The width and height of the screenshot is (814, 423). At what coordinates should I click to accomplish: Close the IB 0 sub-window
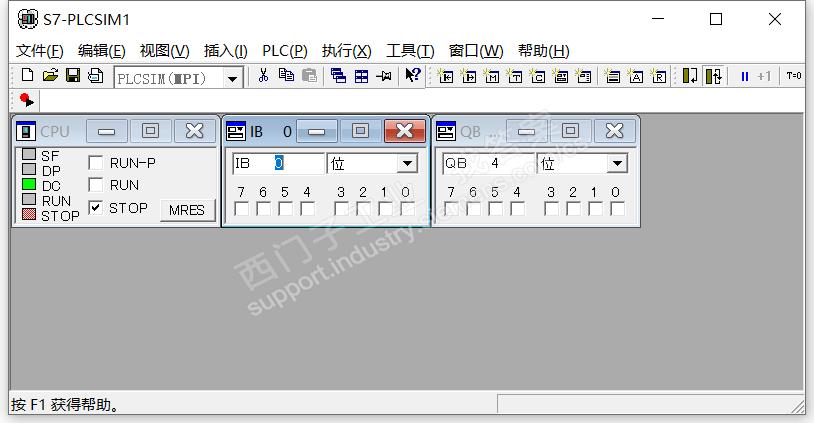click(404, 131)
